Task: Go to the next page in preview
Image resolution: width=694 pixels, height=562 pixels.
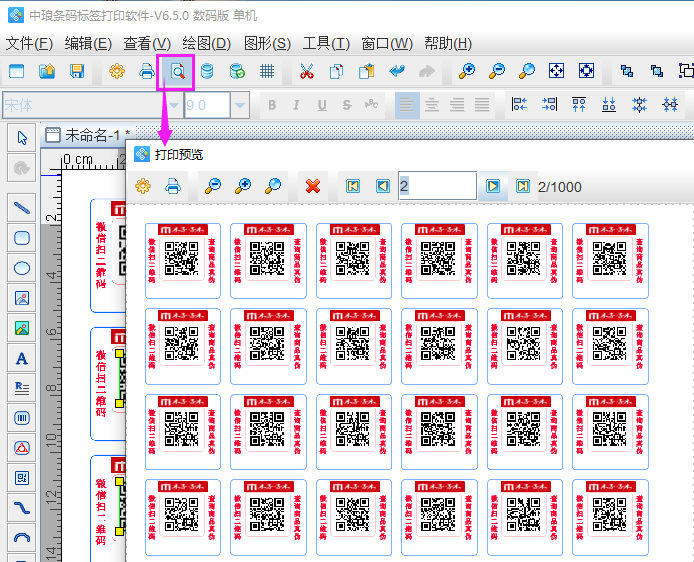Action: [x=492, y=186]
